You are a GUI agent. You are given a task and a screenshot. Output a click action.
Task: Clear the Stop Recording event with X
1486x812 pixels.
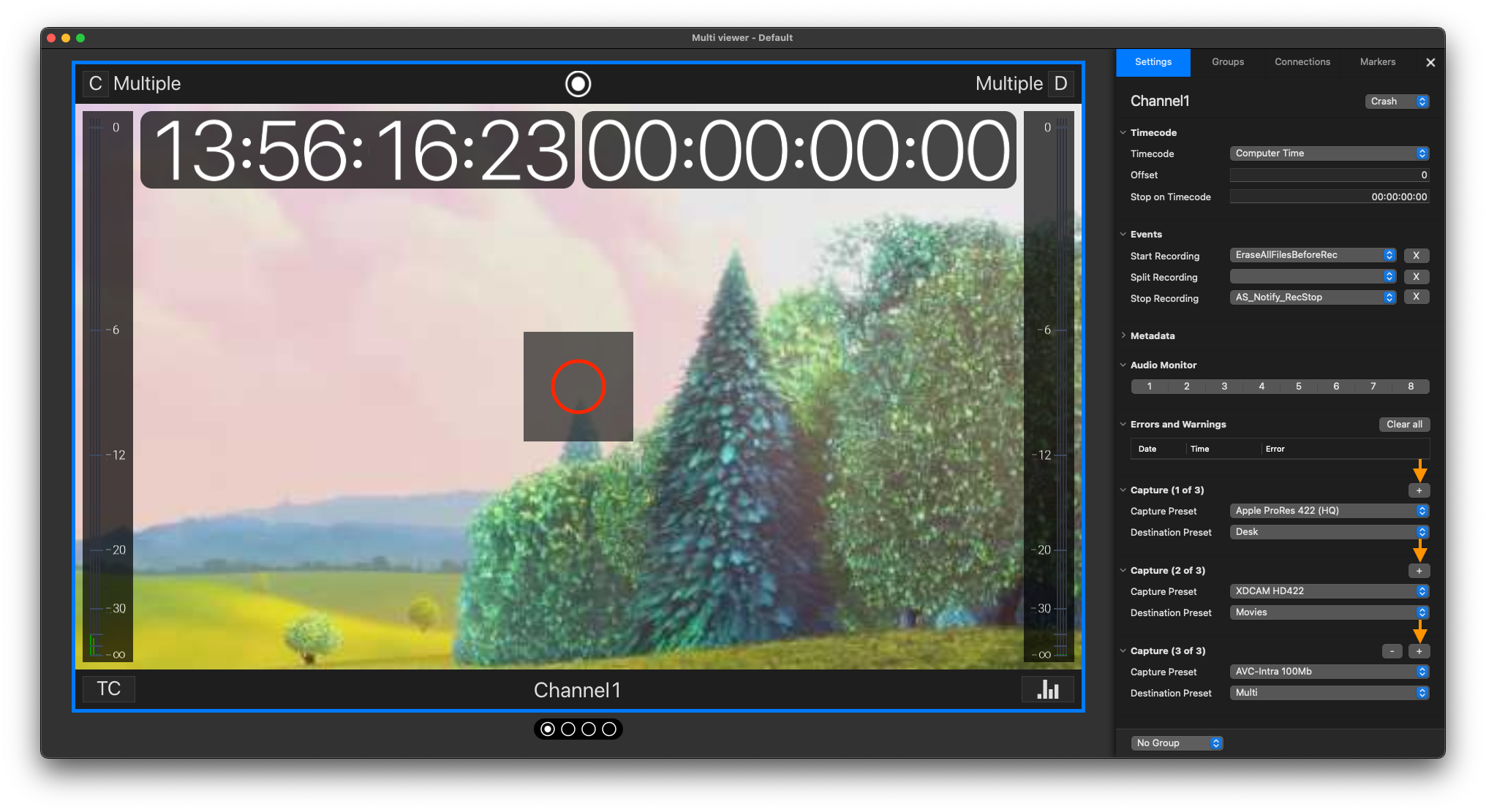(x=1416, y=297)
